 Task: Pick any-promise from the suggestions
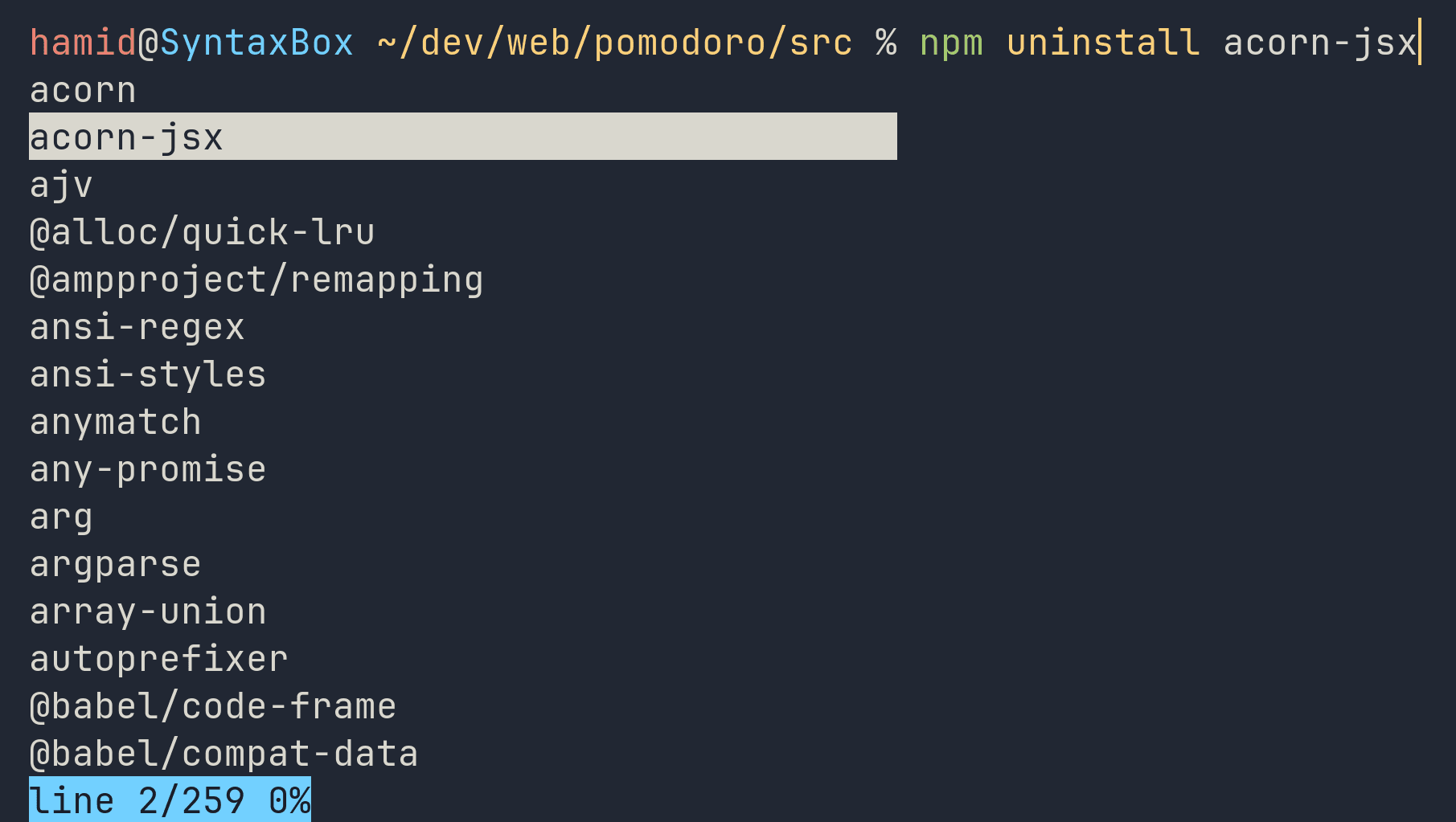point(148,469)
